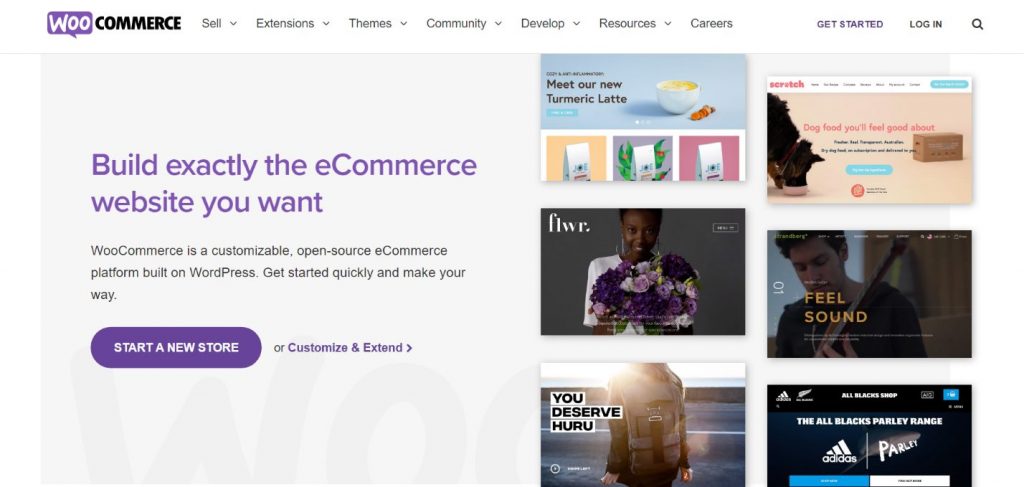Click LOG IN in the header
1024x487 pixels.
click(925, 24)
